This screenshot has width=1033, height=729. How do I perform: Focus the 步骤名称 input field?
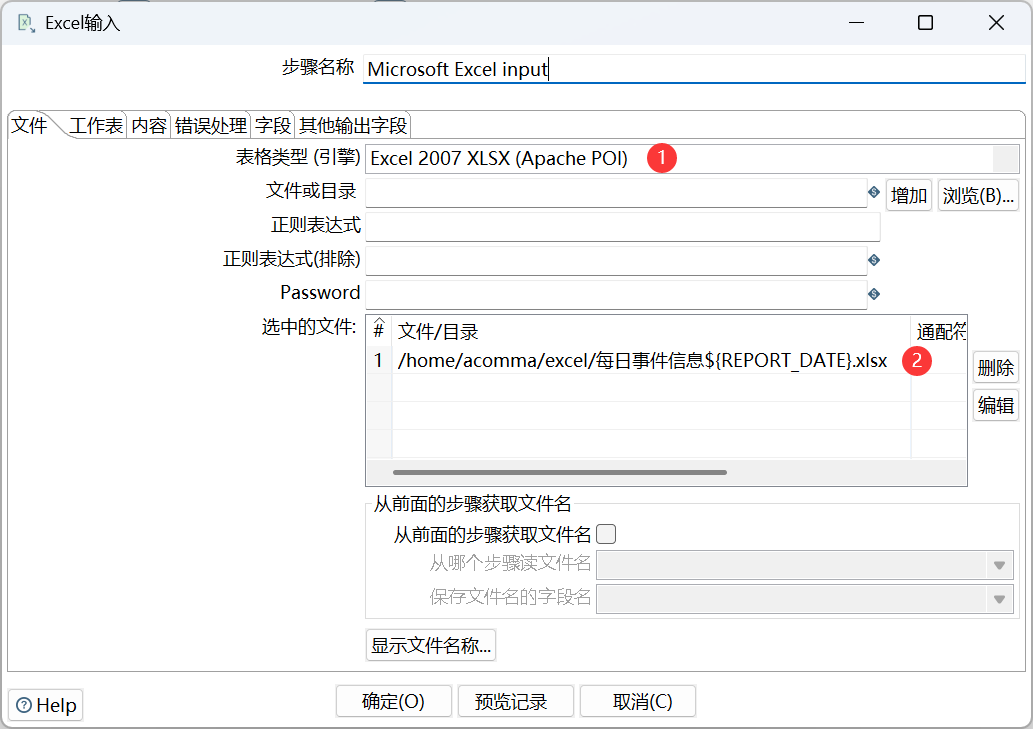point(694,69)
